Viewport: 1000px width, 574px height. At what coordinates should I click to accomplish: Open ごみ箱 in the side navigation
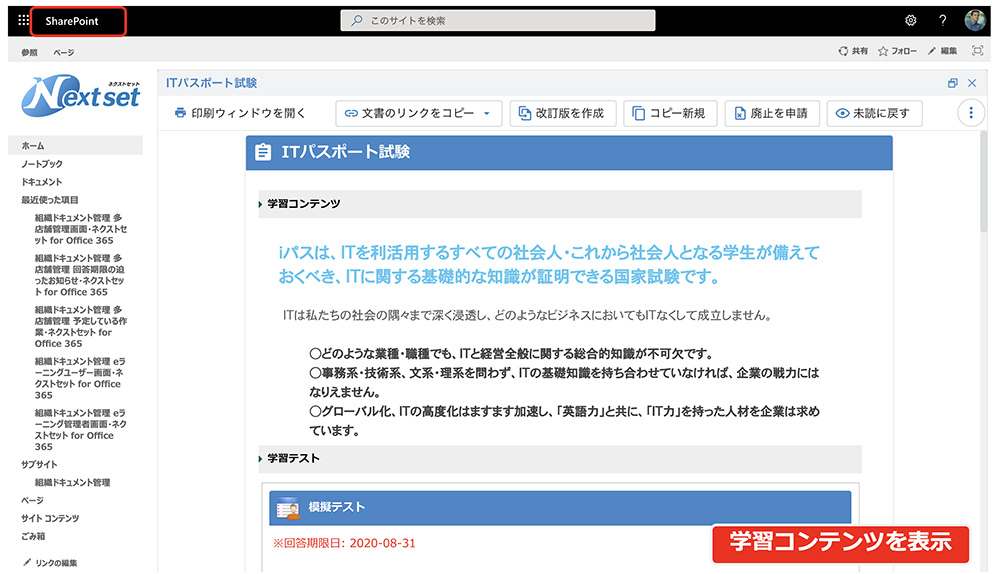[x=33, y=536]
